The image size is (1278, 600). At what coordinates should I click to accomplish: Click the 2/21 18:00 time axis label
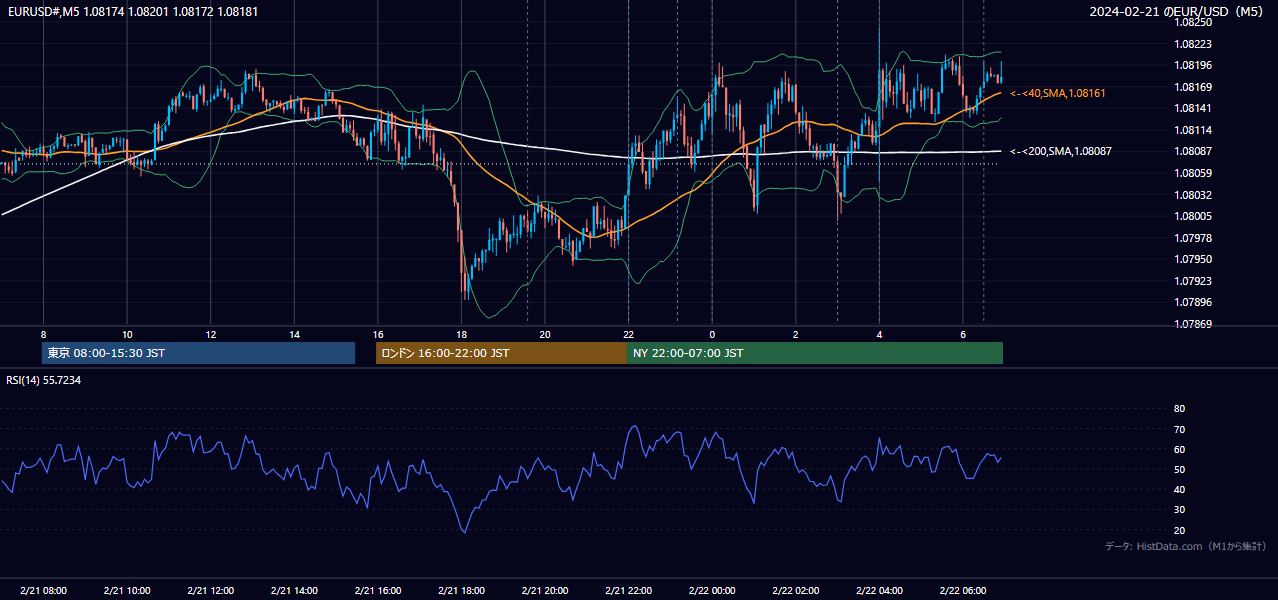point(461,591)
